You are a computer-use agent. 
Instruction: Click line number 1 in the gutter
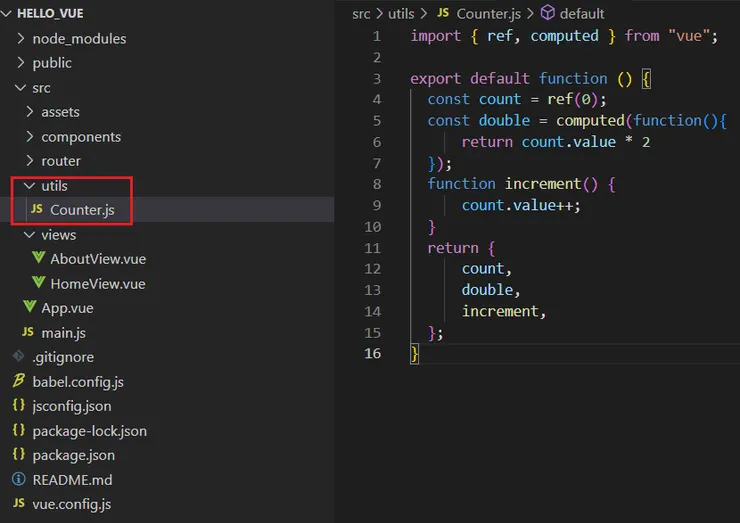tap(377, 36)
